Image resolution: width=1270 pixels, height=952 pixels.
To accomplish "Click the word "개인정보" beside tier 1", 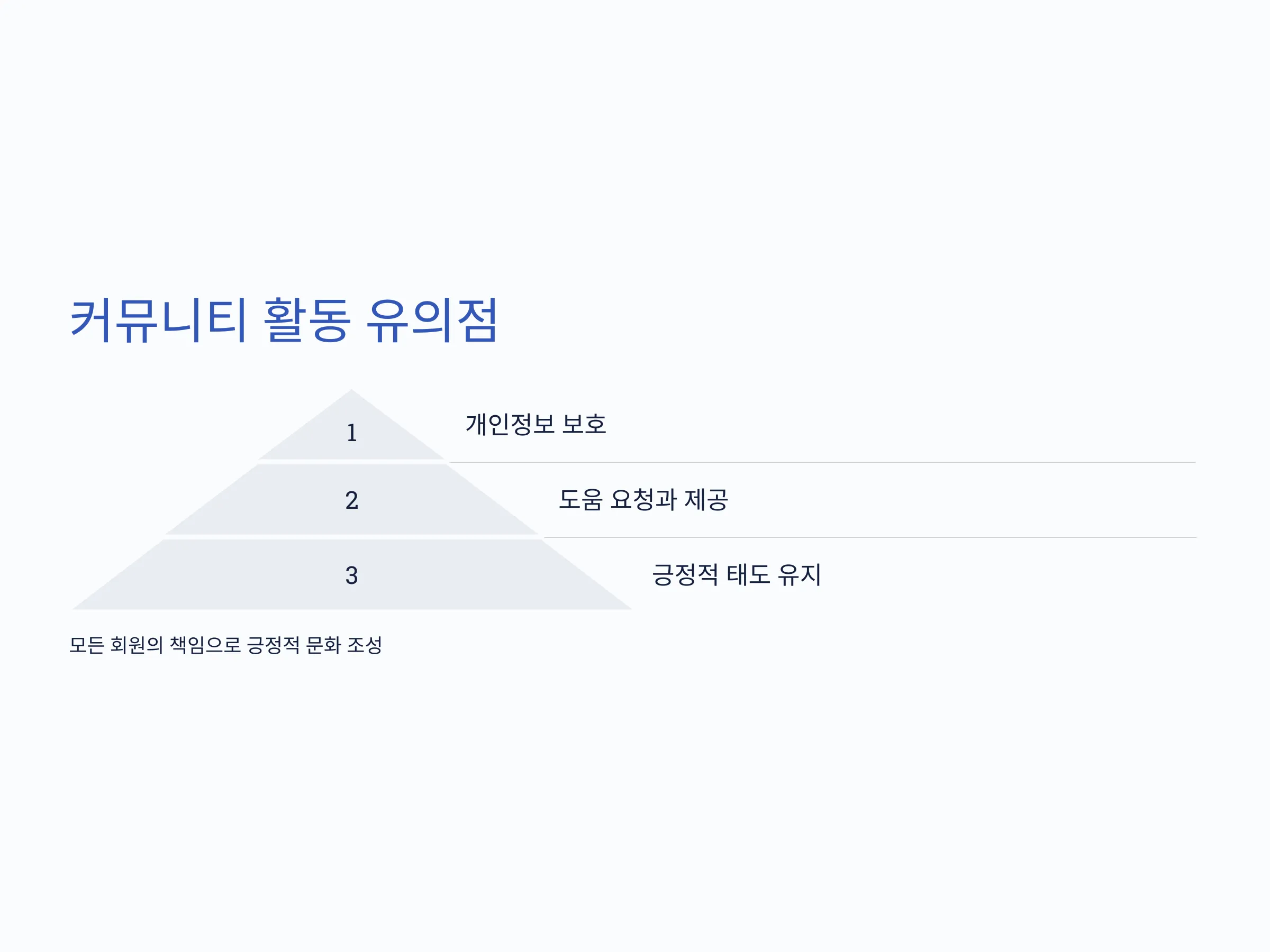I will (511, 424).
